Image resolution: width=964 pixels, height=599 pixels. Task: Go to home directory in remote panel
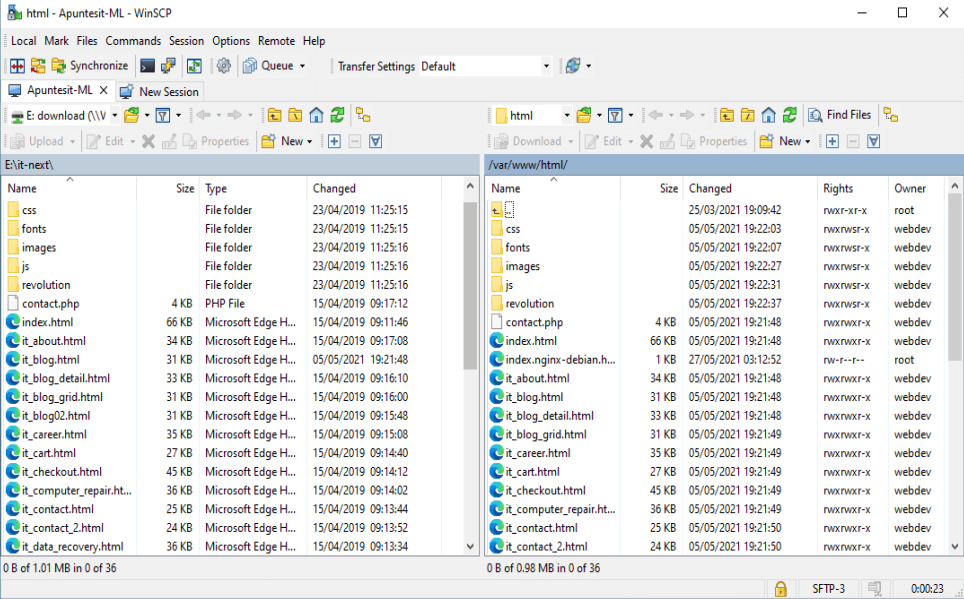(x=769, y=115)
